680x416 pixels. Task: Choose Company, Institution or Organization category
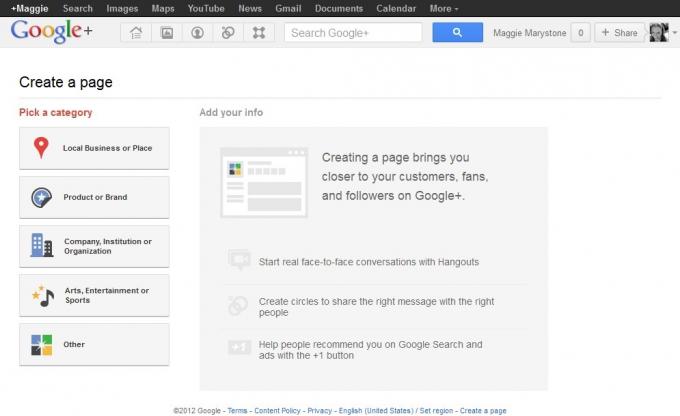[94, 246]
